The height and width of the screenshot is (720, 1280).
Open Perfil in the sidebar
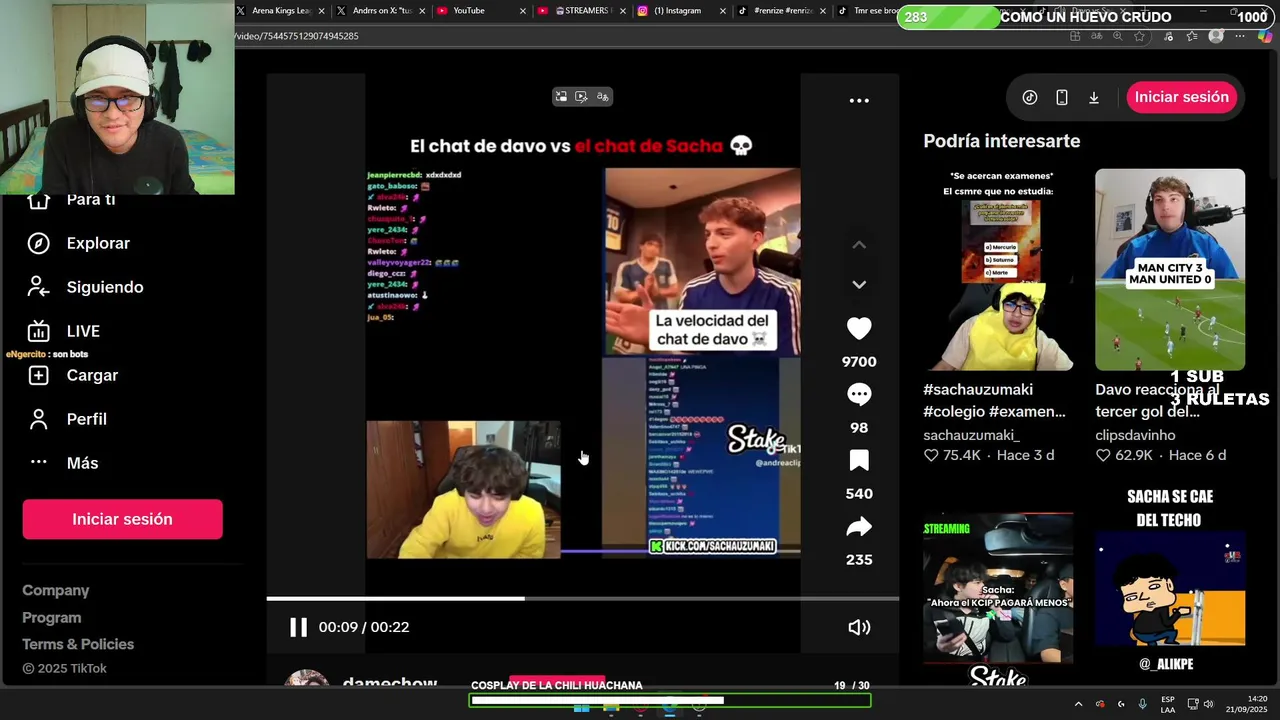tap(66, 419)
